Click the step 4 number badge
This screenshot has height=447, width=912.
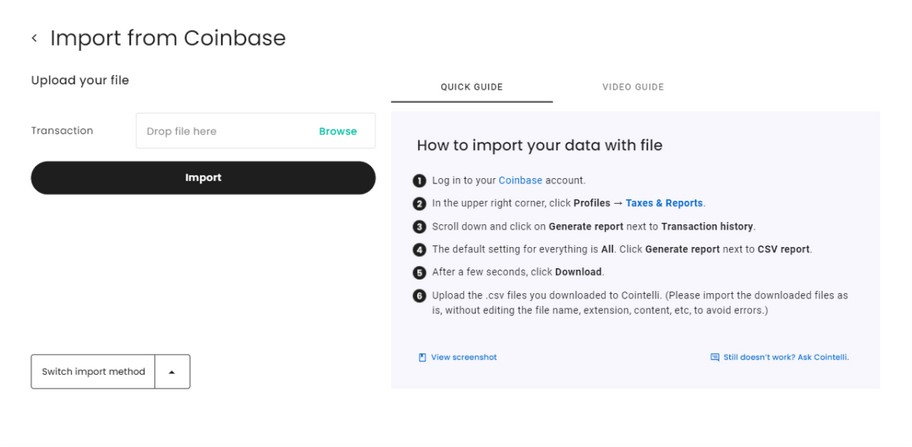tap(419, 249)
